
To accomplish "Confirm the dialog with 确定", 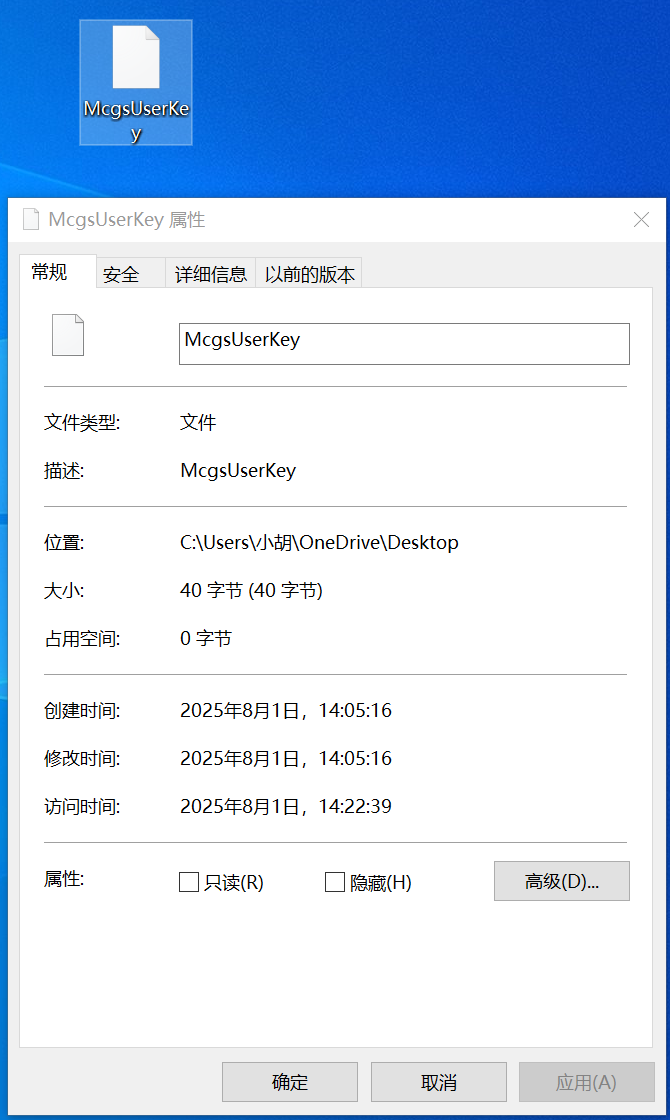I will [290, 1082].
